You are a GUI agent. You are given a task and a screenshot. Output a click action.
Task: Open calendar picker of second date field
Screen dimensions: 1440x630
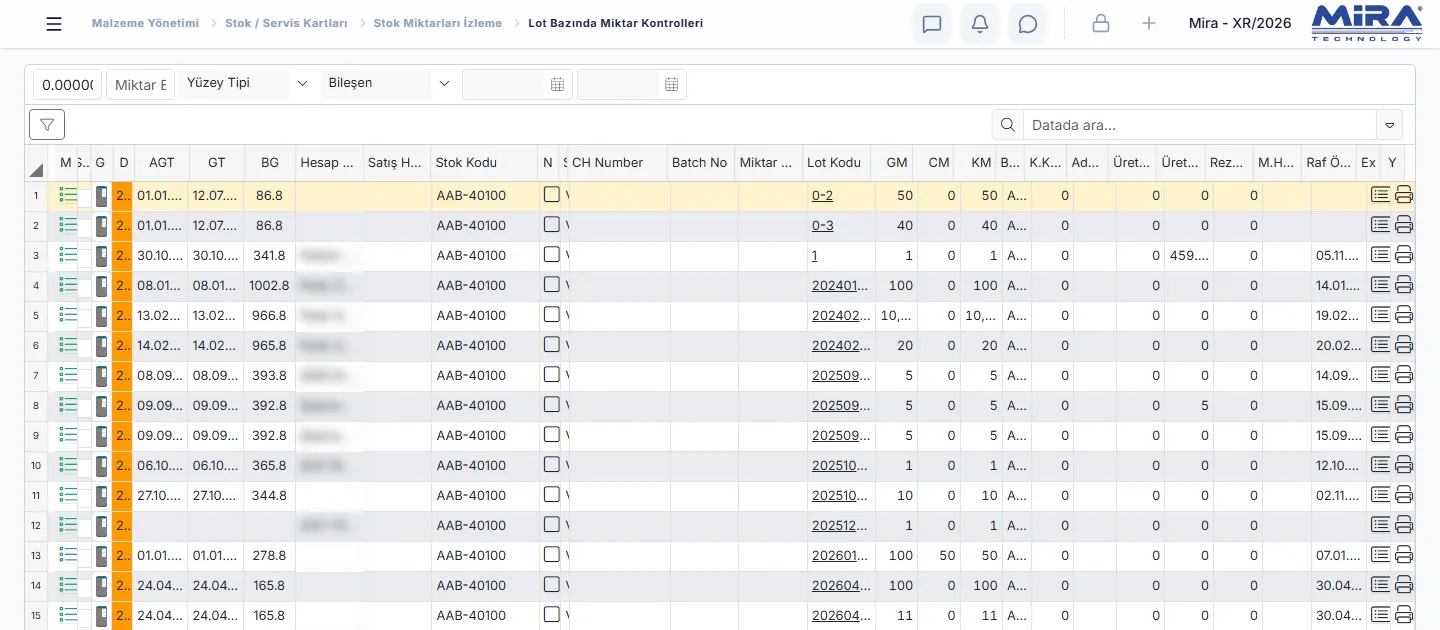coord(672,85)
